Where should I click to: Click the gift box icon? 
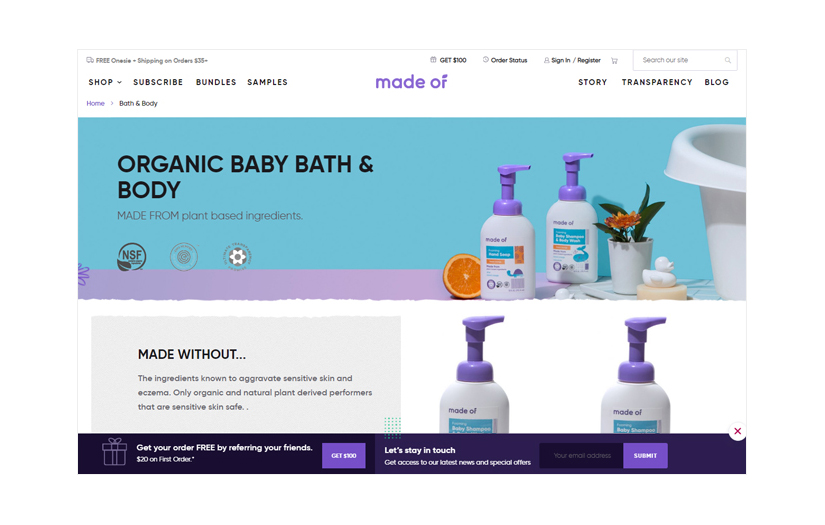(x=114, y=452)
